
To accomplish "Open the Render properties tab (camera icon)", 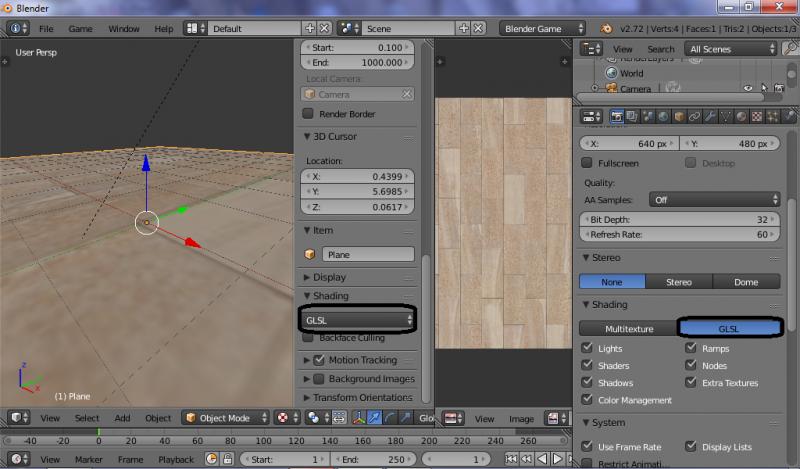I will point(616,117).
